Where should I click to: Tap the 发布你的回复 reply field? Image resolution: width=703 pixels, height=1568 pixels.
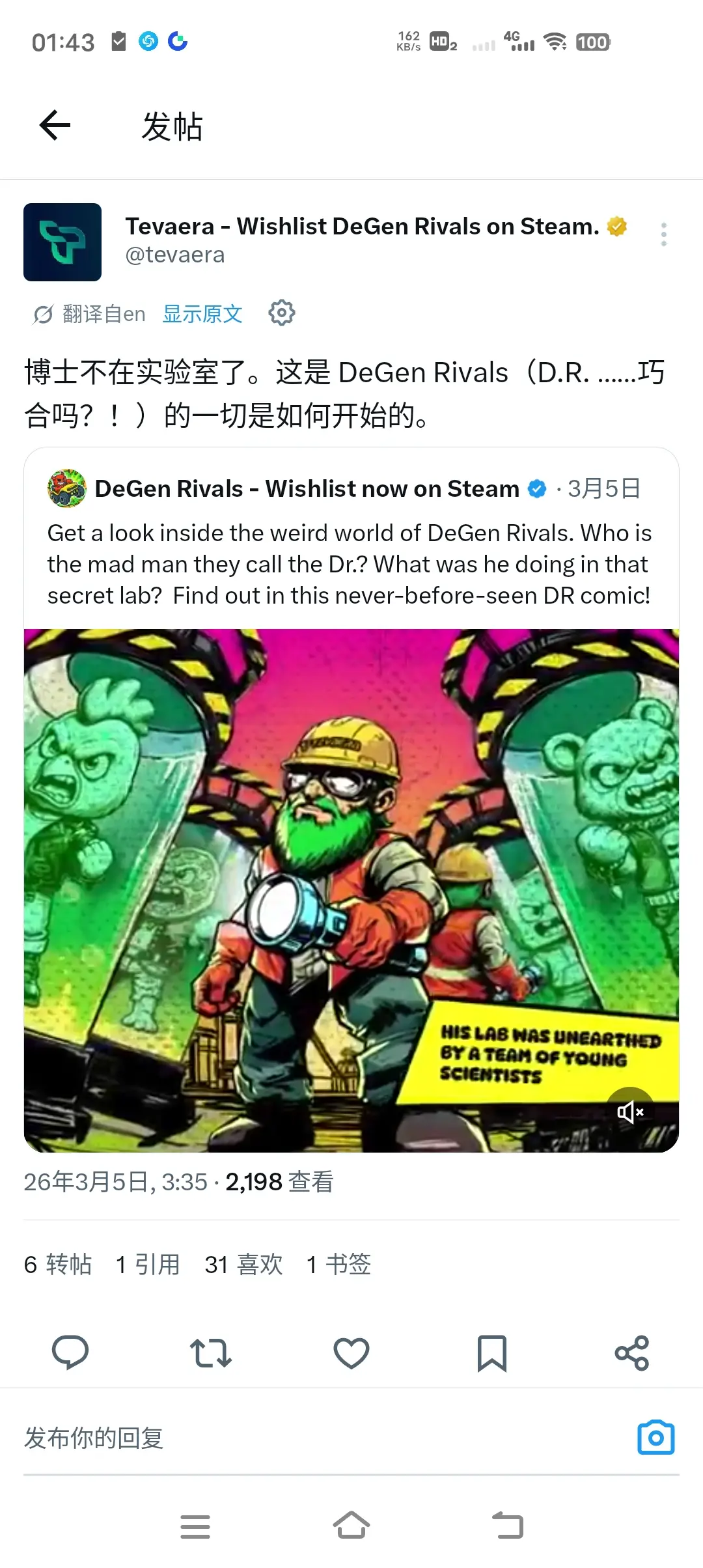tap(319, 1438)
